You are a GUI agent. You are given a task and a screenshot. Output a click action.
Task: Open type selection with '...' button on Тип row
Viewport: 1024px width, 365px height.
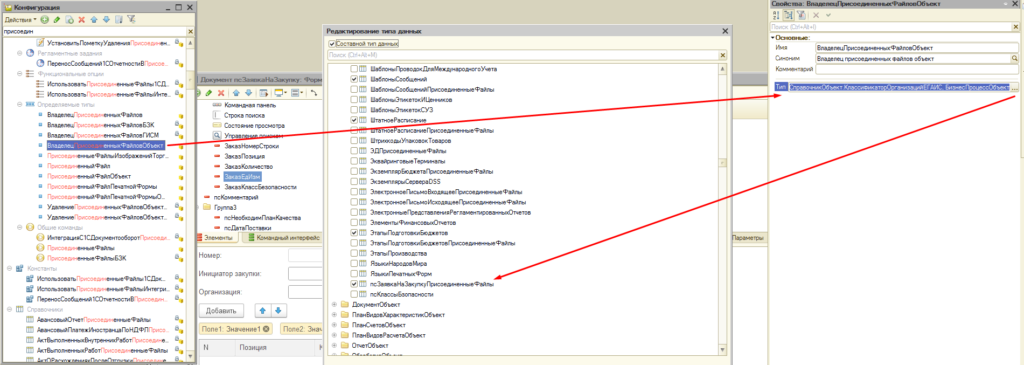[1016, 87]
